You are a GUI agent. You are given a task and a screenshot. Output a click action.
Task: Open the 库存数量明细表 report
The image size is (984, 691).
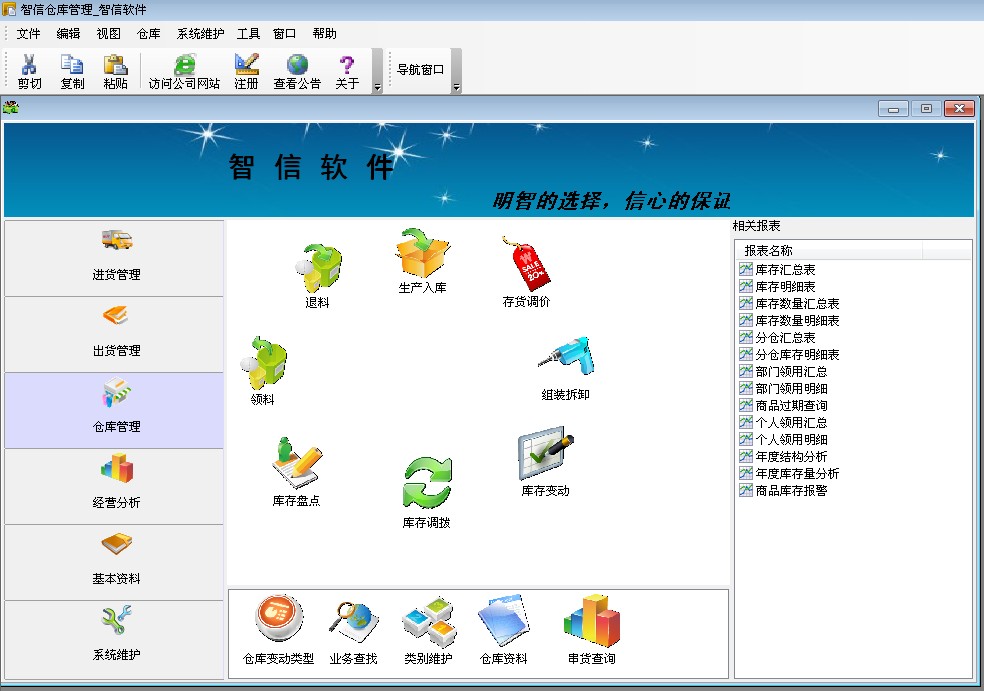[x=789, y=321]
